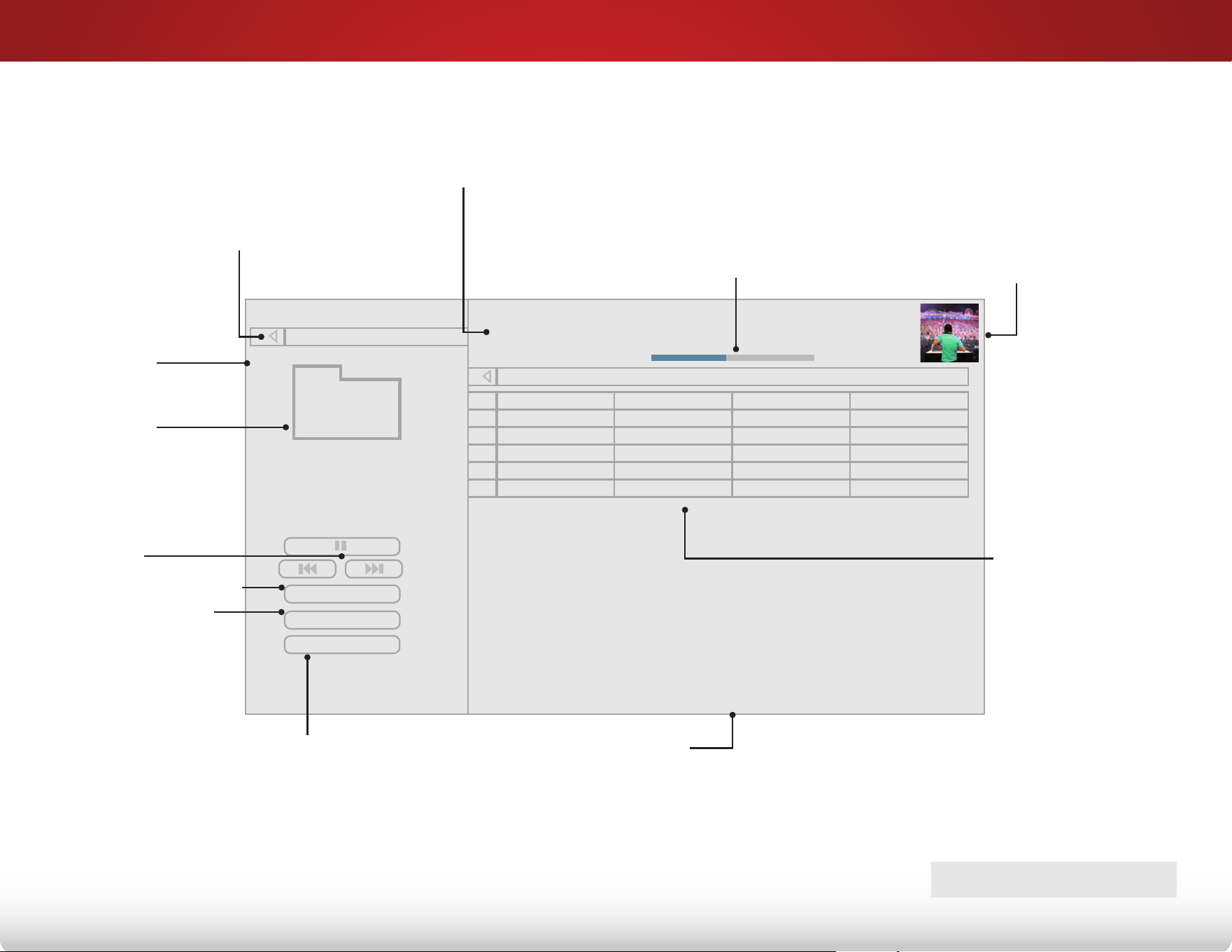Open the large folder icon

click(346, 402)
